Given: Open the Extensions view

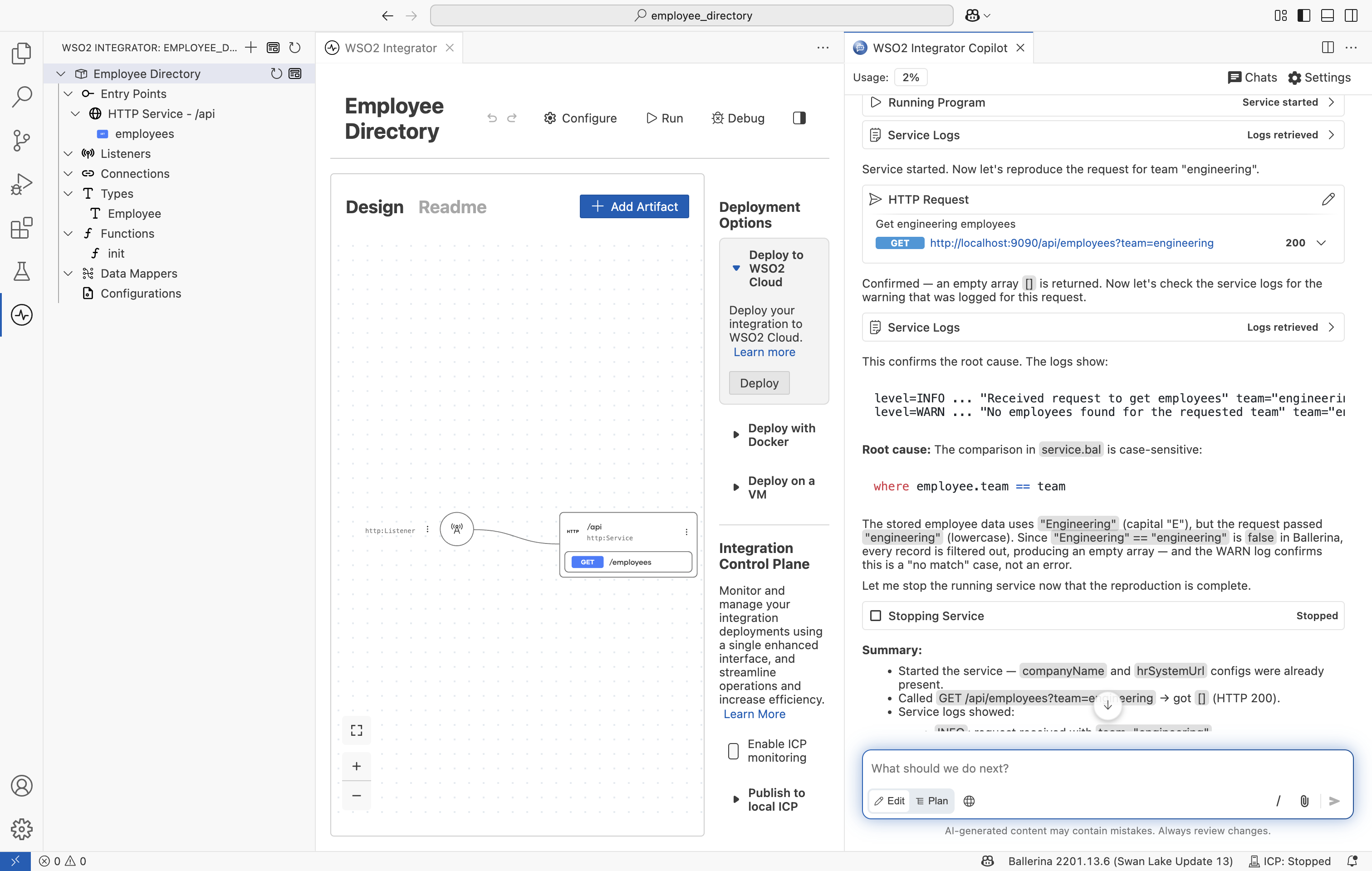Looking at the screenshot, I should (22, 227).
